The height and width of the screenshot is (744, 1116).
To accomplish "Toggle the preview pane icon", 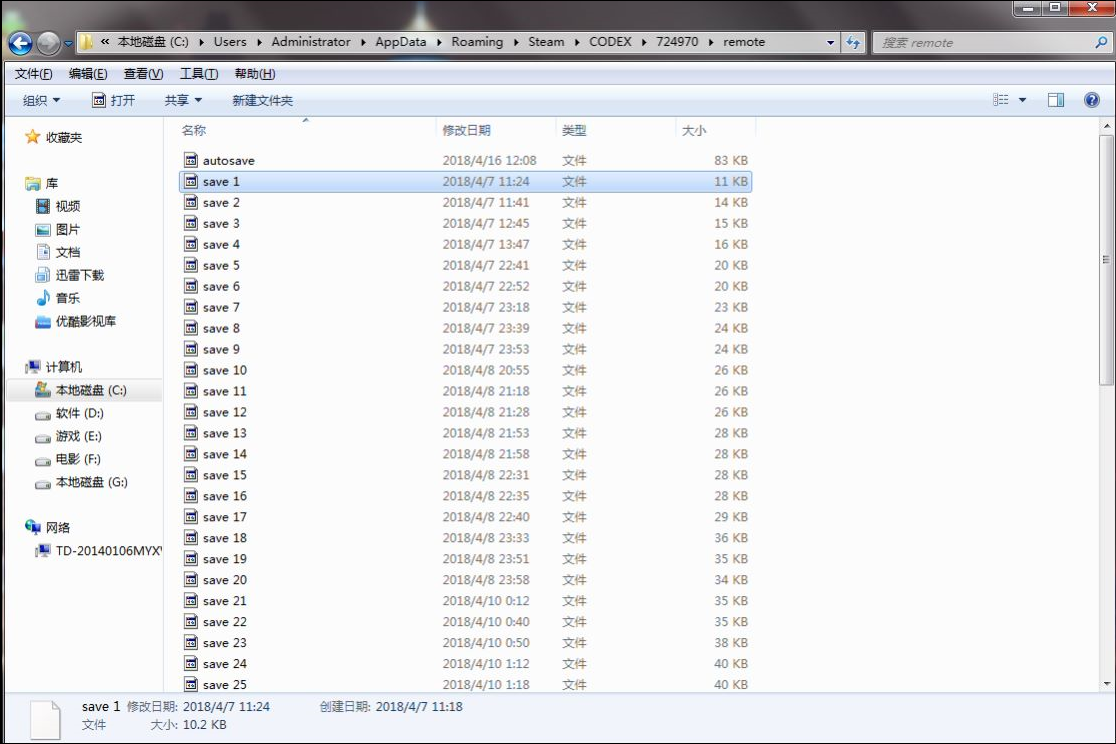I will coord(1056,100).
